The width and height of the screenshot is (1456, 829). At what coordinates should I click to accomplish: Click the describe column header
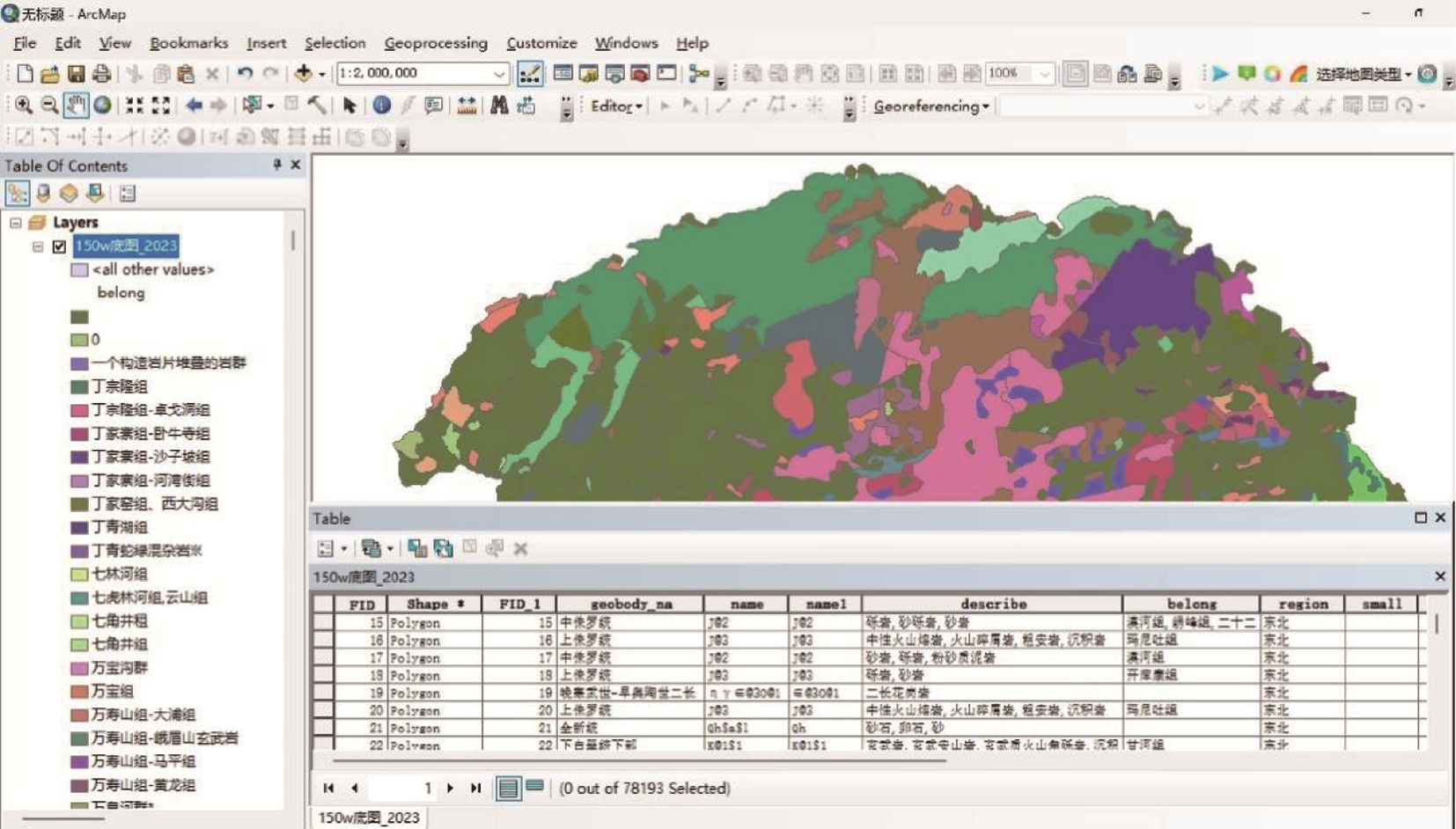992,604
